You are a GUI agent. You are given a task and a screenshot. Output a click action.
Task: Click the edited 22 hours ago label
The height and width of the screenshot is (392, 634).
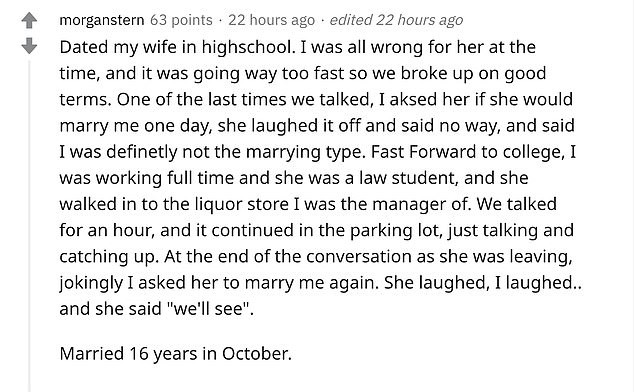click(396, 20)
